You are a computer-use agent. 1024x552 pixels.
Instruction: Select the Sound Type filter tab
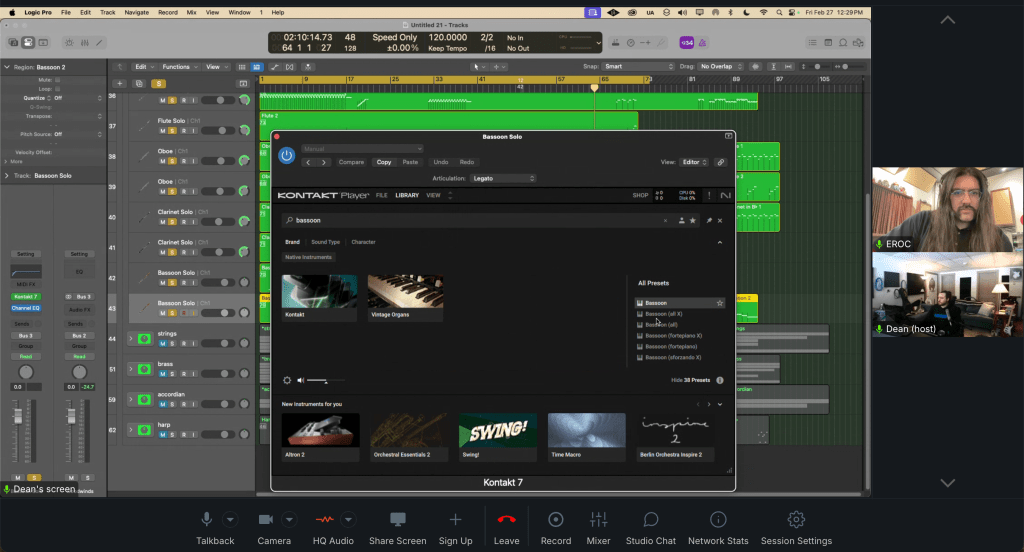click(x=325, y=242)
